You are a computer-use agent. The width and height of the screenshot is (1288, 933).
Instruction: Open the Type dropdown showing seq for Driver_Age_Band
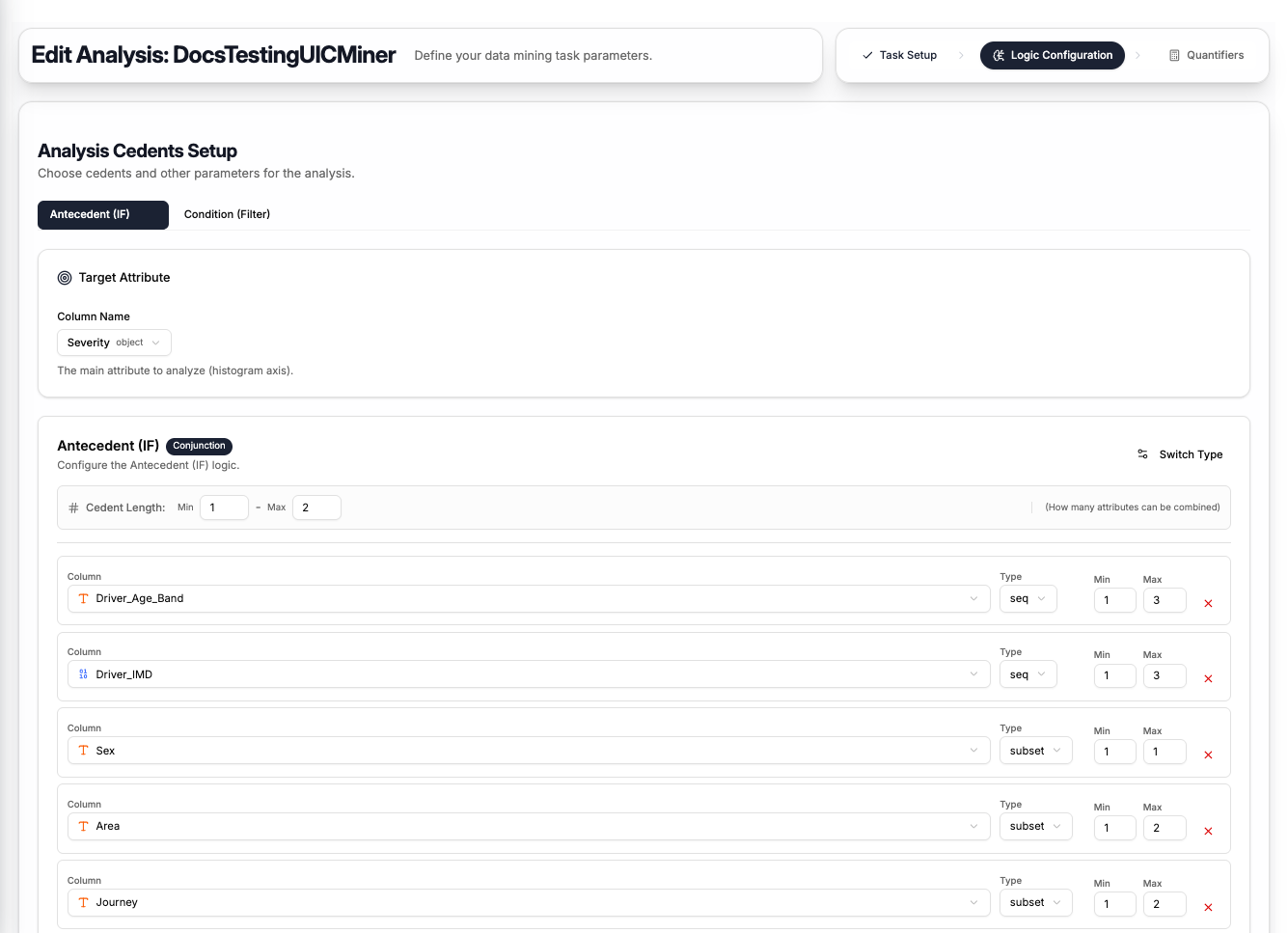point(1028,598)
